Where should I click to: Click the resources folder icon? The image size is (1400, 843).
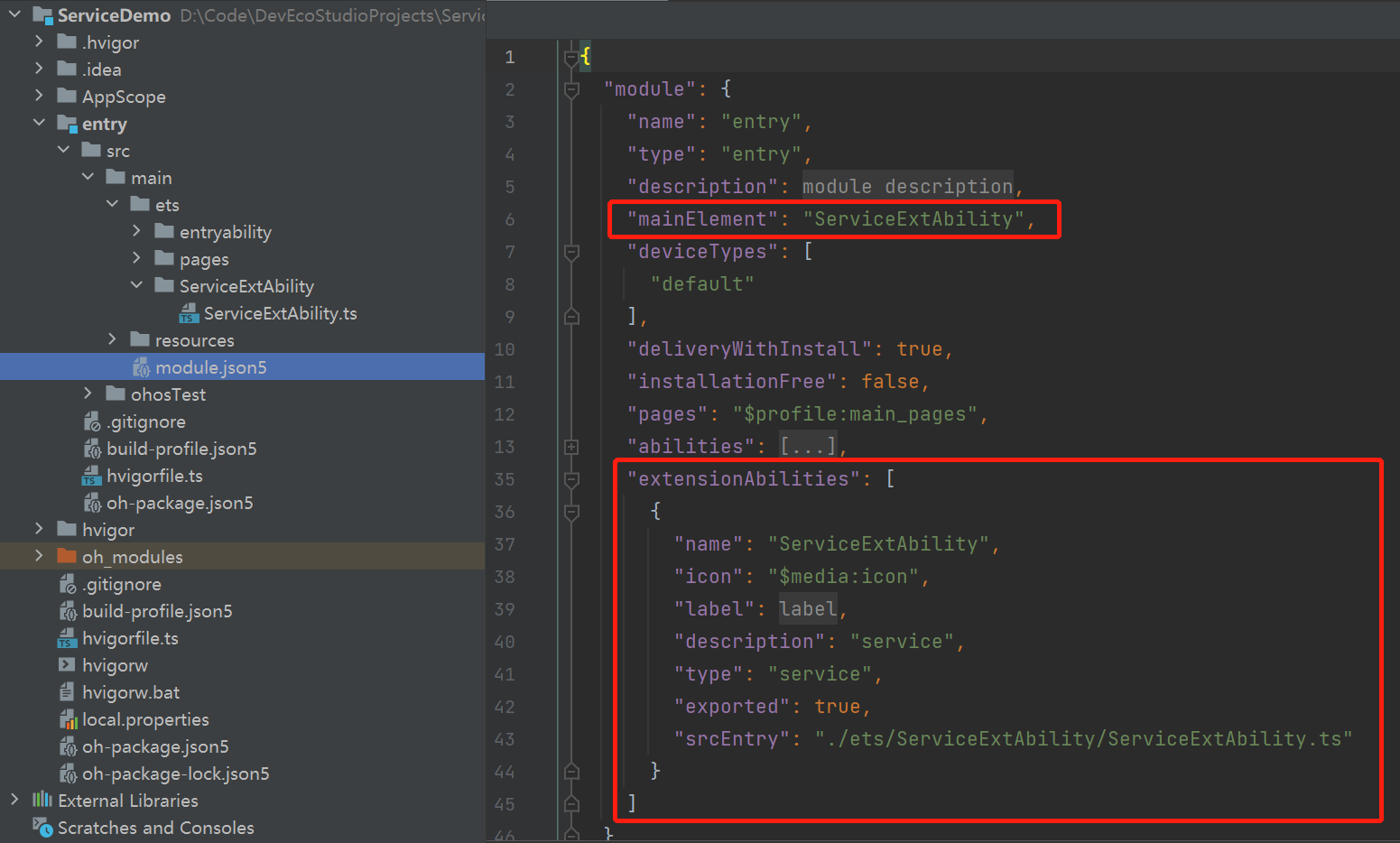pyautogui.click(x=140, y=339)
